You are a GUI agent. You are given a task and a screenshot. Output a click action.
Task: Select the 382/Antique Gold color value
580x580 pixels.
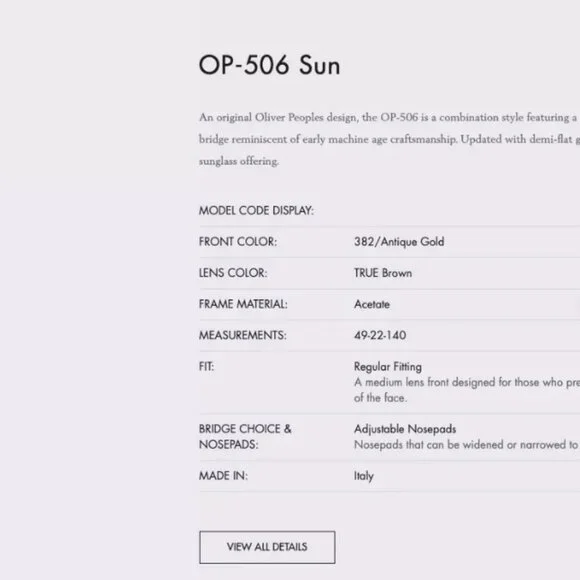tap(399, 242)
